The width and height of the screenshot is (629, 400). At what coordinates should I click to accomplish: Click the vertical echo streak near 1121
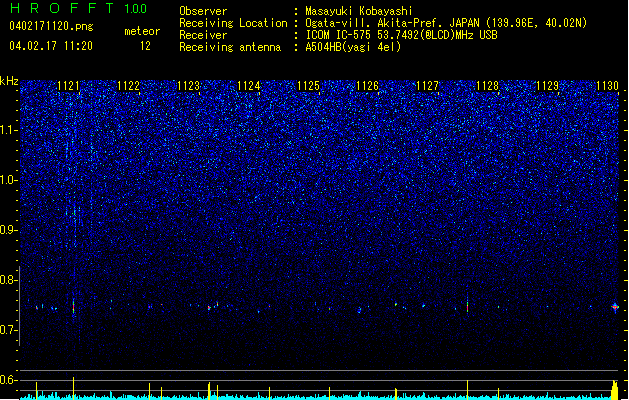tap(73, 307)
